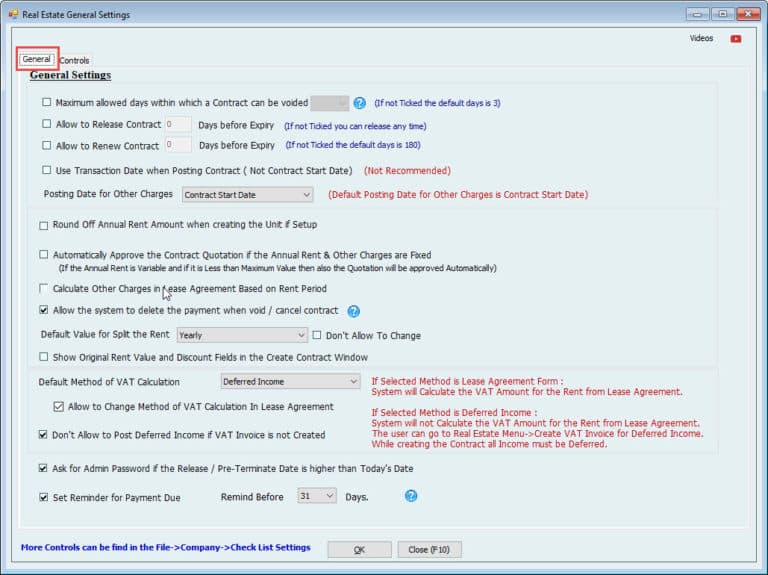Switch to the General tab
Screen dimensions: 768x575
[36, 59]
